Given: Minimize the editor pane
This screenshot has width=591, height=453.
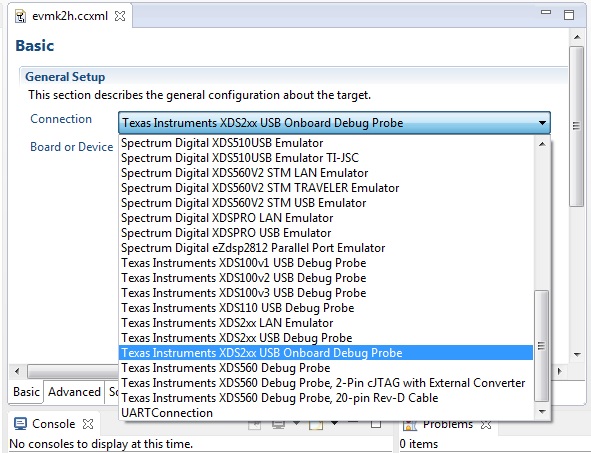Looking at the screenshot, I should 546,12.
